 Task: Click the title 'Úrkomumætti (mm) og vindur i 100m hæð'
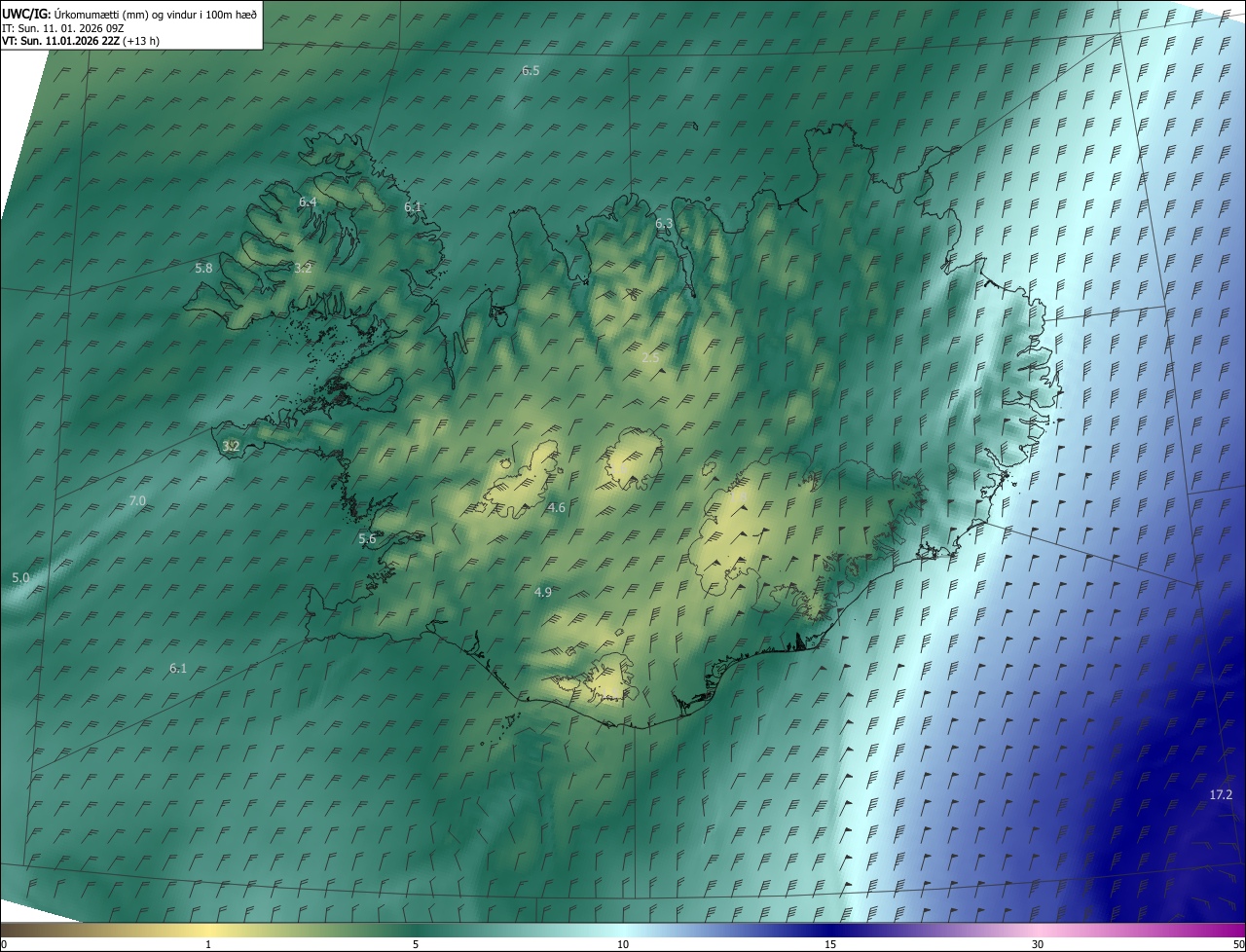pos(155,14)
